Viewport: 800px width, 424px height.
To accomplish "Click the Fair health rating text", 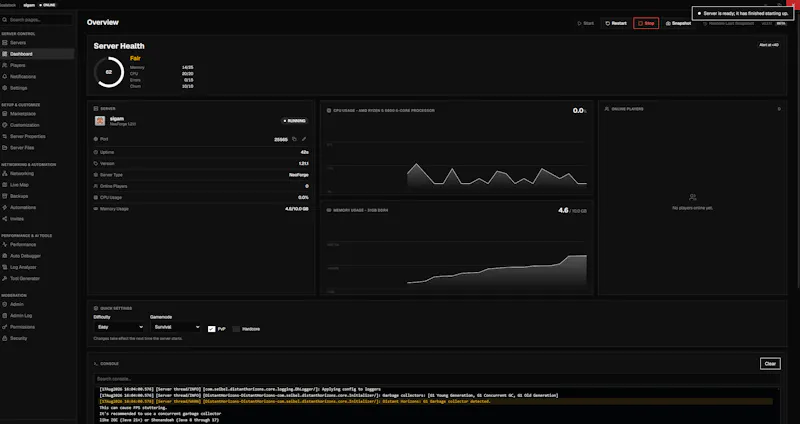I will tap(135, 59).
